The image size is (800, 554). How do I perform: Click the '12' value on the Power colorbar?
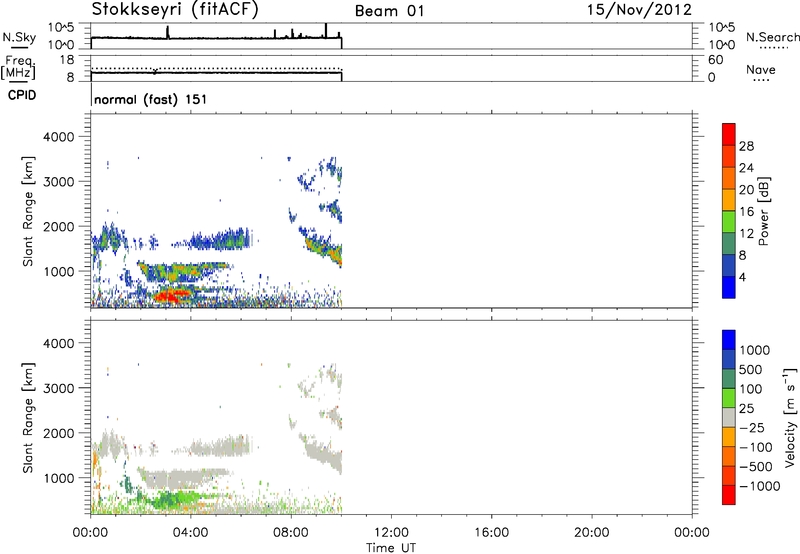(746, 234)
